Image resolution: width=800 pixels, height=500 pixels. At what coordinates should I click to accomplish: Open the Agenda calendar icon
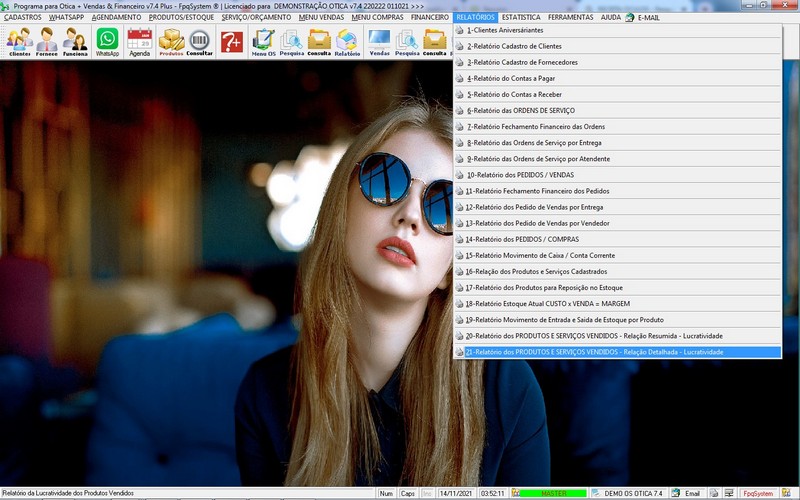pos(139,41)
